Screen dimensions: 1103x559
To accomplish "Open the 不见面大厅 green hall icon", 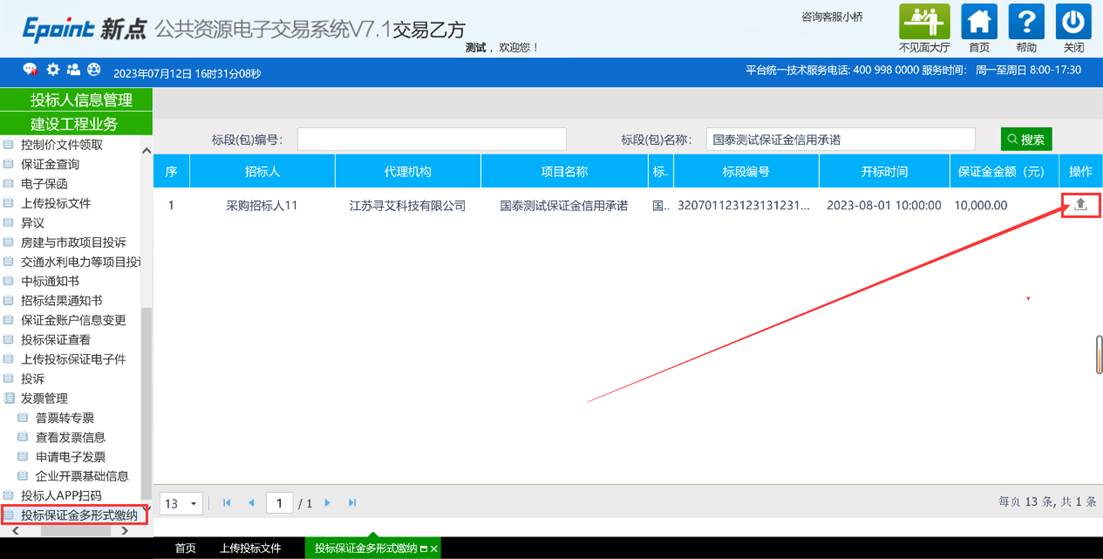I will coord(924,22).
